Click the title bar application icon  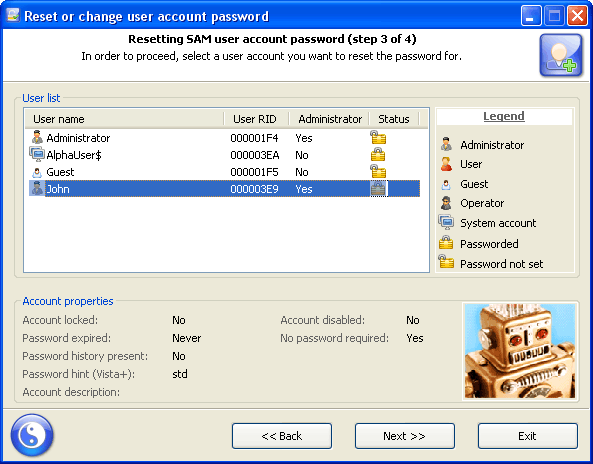click(13, 16)
